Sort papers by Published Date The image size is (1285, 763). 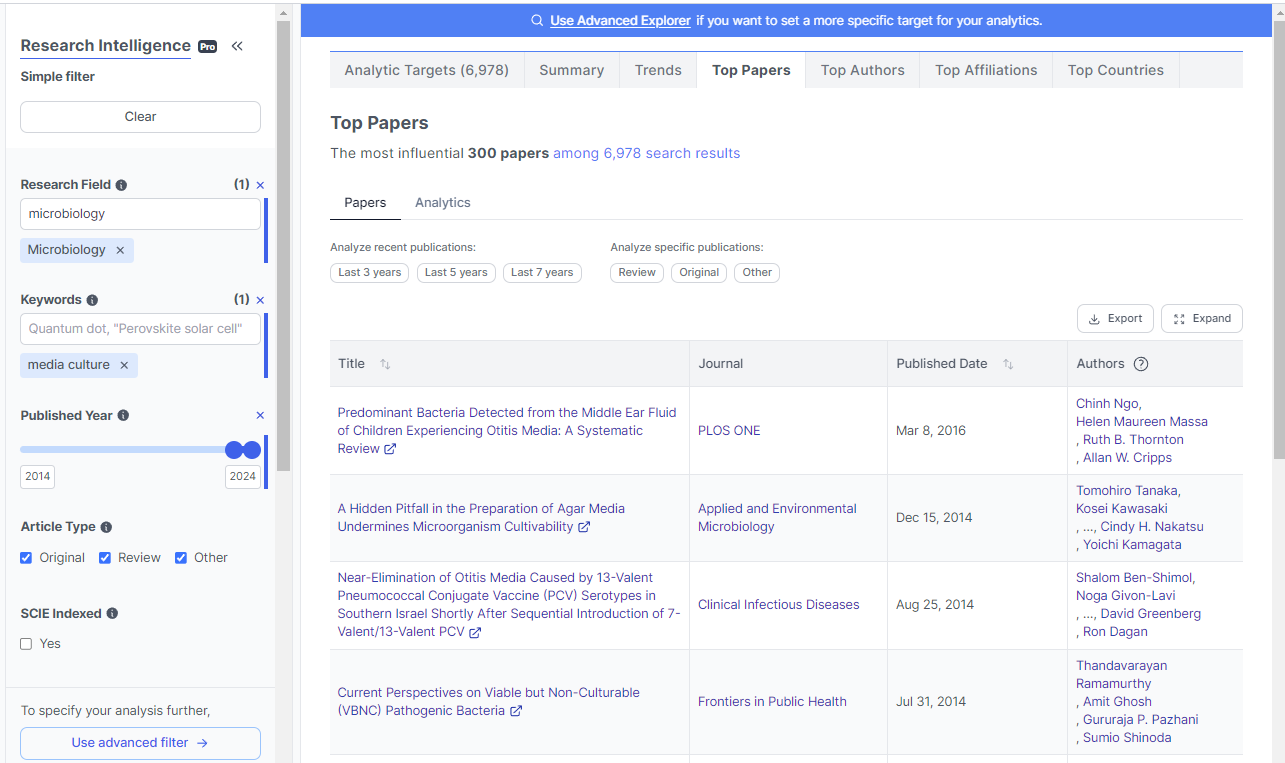tap(1010, 364)
